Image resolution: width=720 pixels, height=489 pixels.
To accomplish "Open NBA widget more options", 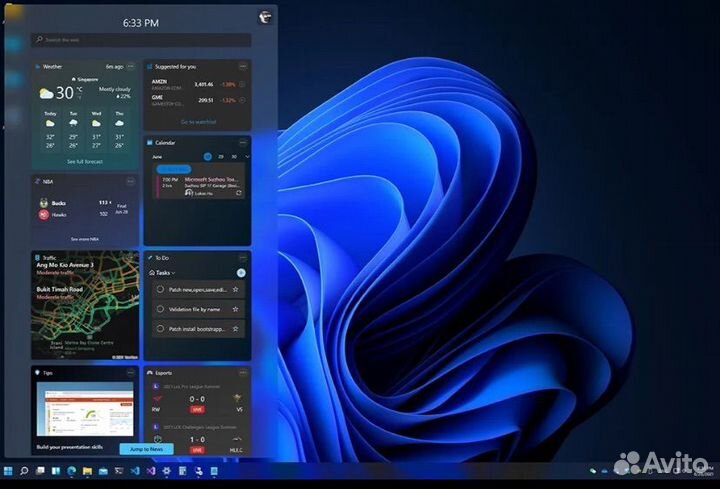I will coord(130,181).
